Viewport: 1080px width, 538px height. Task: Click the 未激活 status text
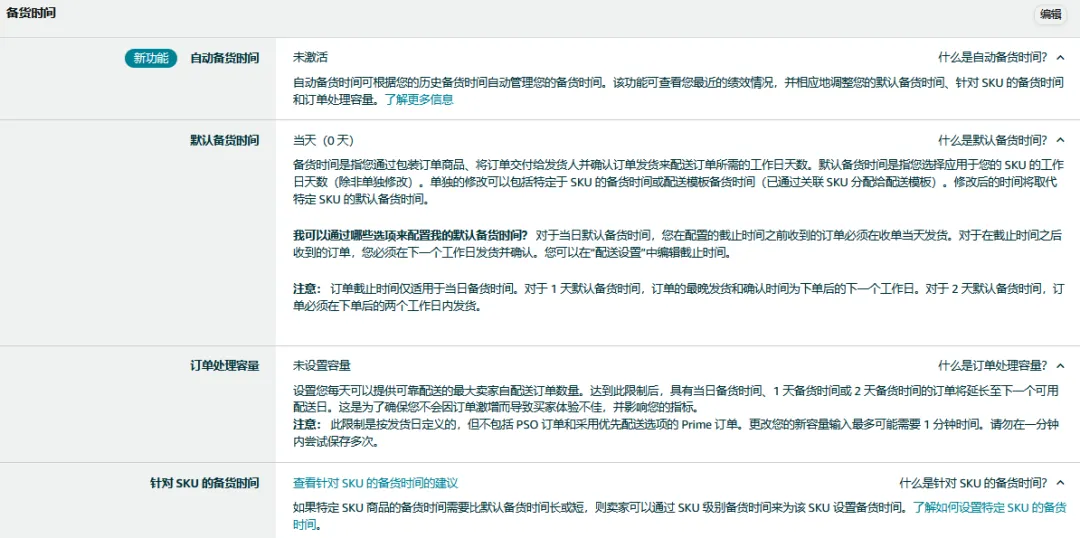pos(310,58)
